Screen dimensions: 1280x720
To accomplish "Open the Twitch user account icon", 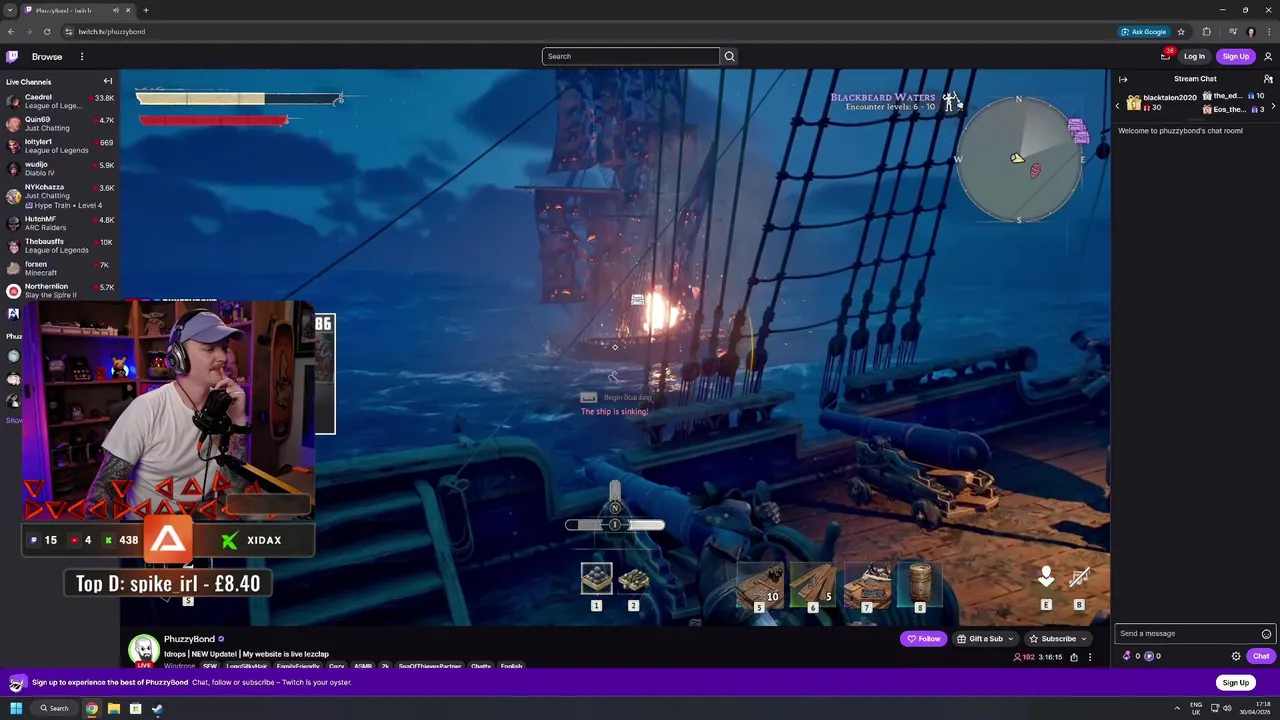I will click(1268, 56).
